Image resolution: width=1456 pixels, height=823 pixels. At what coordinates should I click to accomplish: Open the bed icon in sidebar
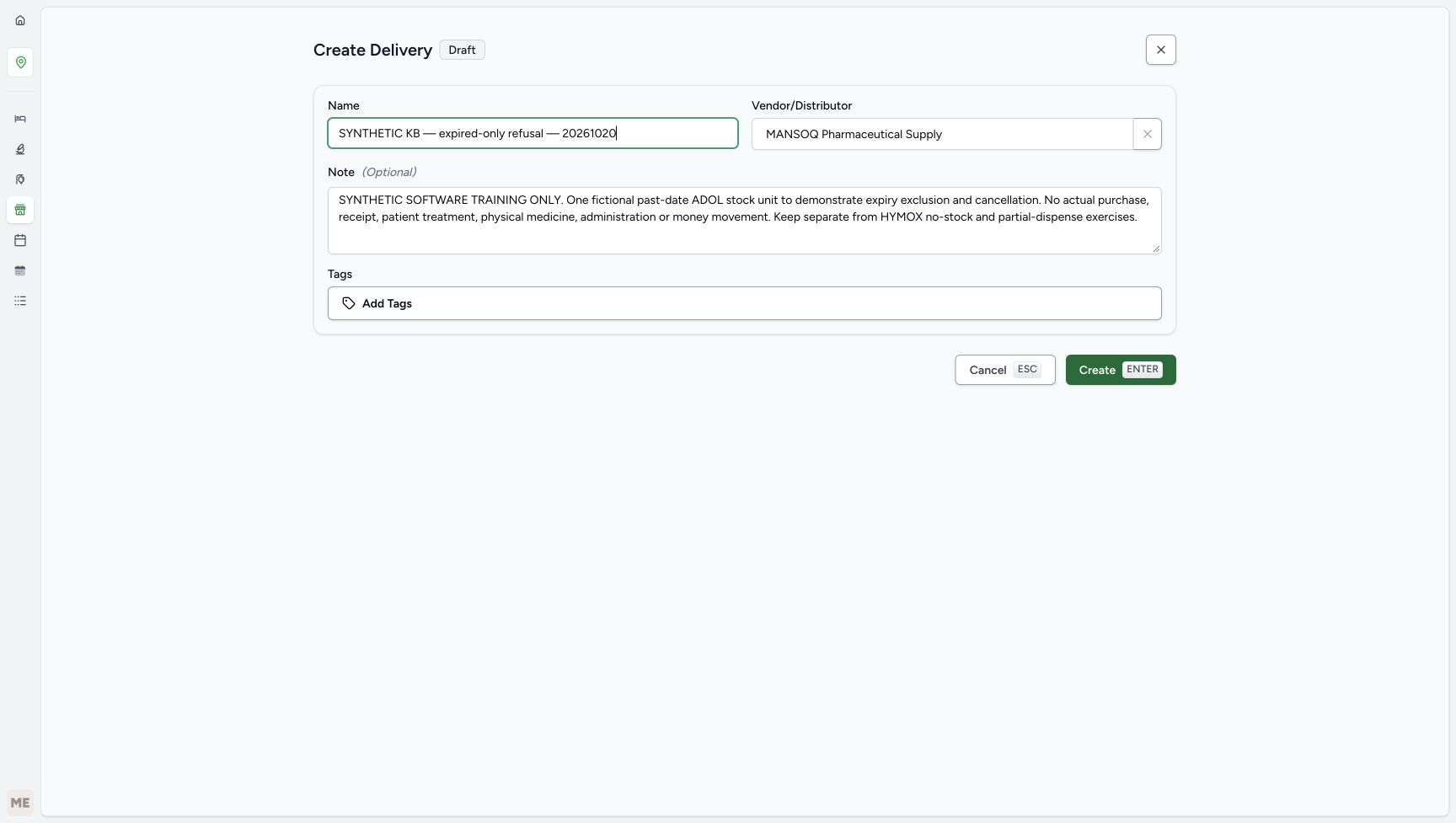click(x=20, y=119)
